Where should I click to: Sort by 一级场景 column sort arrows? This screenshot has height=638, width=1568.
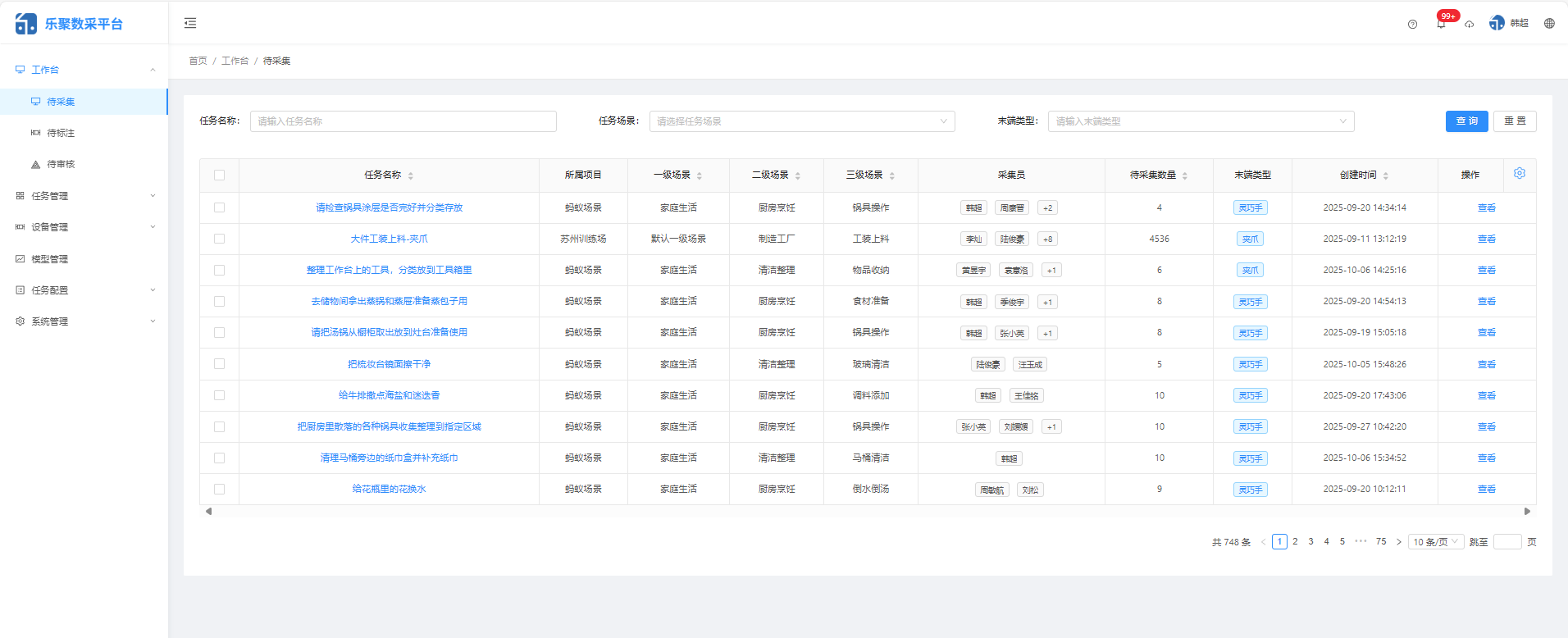point(700,175)
